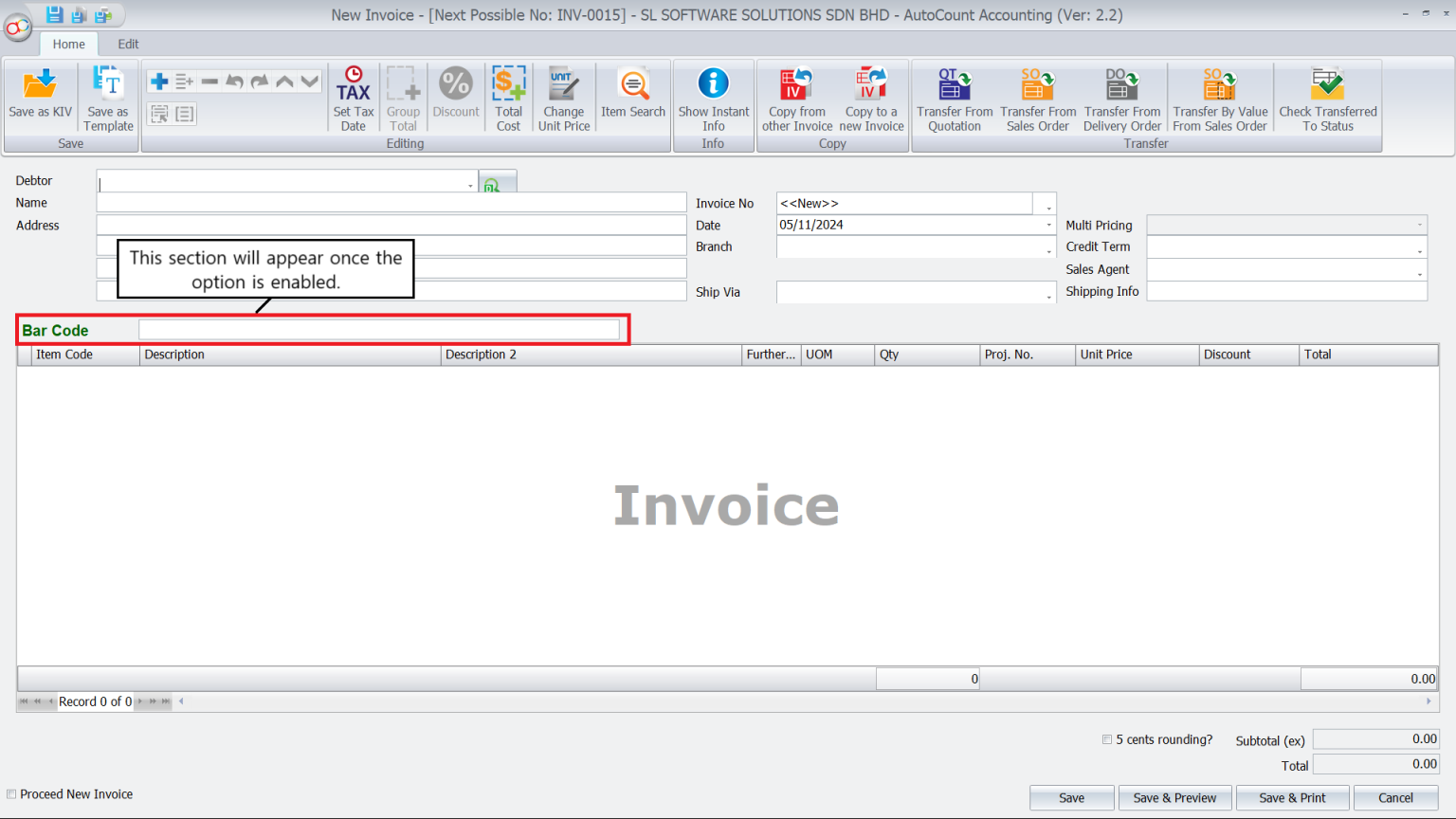Click the Save as KIV icon
Image resolution: width=1456 pixels, height=819 pixels.
tap(39, 95)
